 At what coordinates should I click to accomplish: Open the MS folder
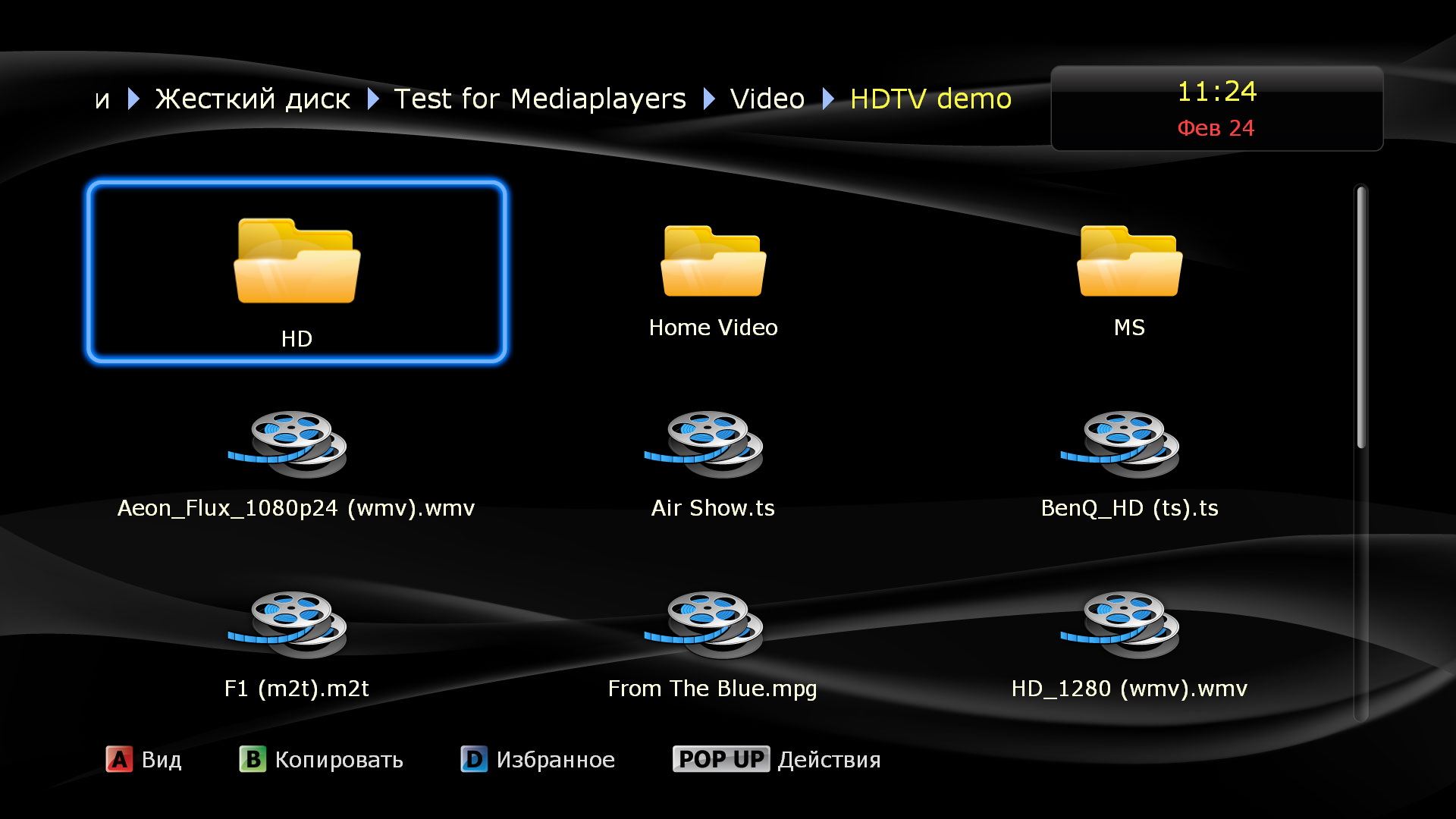coord(1129,262)
